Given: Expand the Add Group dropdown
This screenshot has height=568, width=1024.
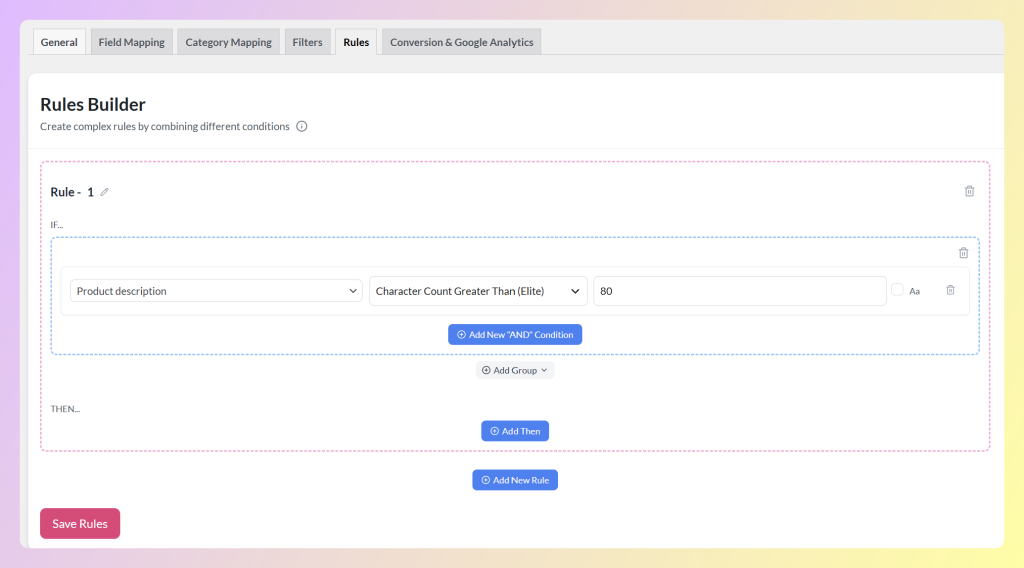Looking at the screenshot, I should tap(515, 370).
